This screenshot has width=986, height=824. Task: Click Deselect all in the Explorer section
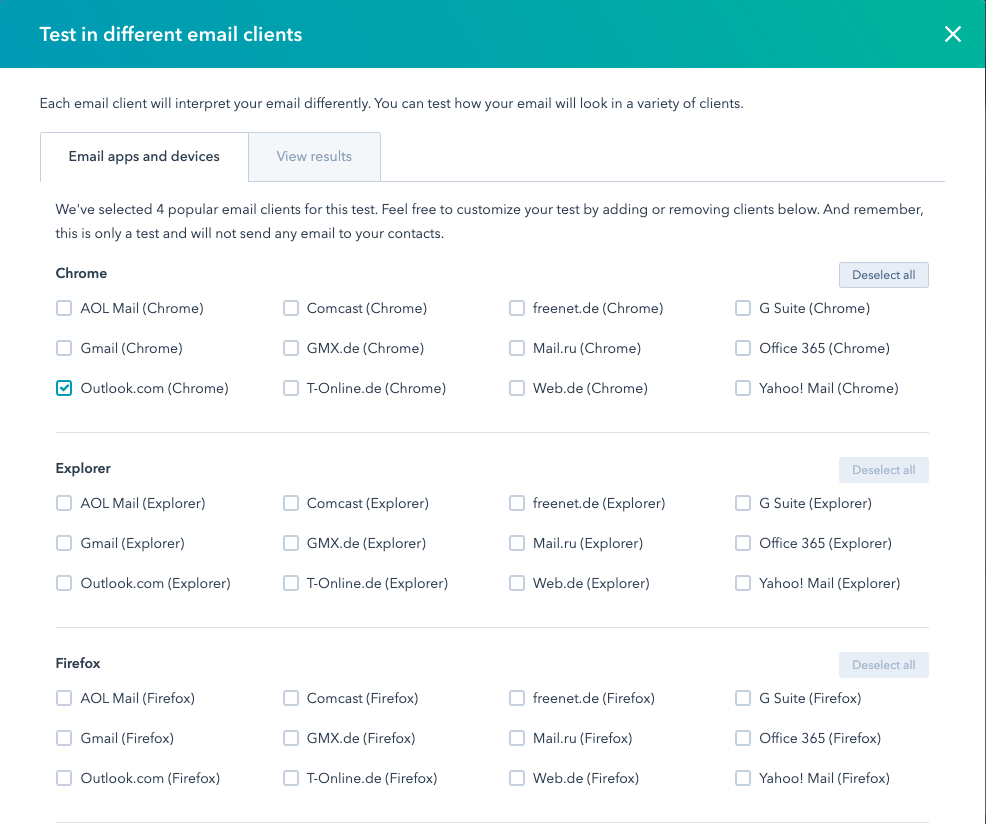tap(884, 470)
